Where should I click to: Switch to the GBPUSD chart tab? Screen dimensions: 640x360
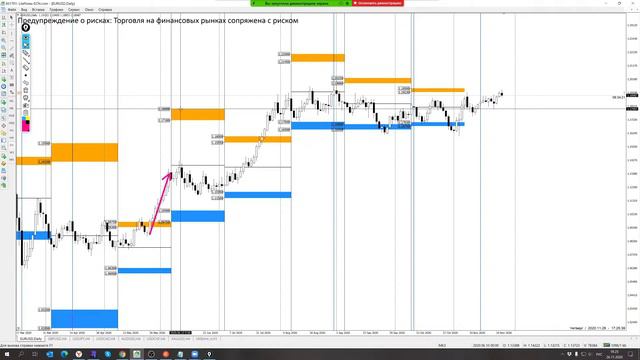[x=57, y=339]
